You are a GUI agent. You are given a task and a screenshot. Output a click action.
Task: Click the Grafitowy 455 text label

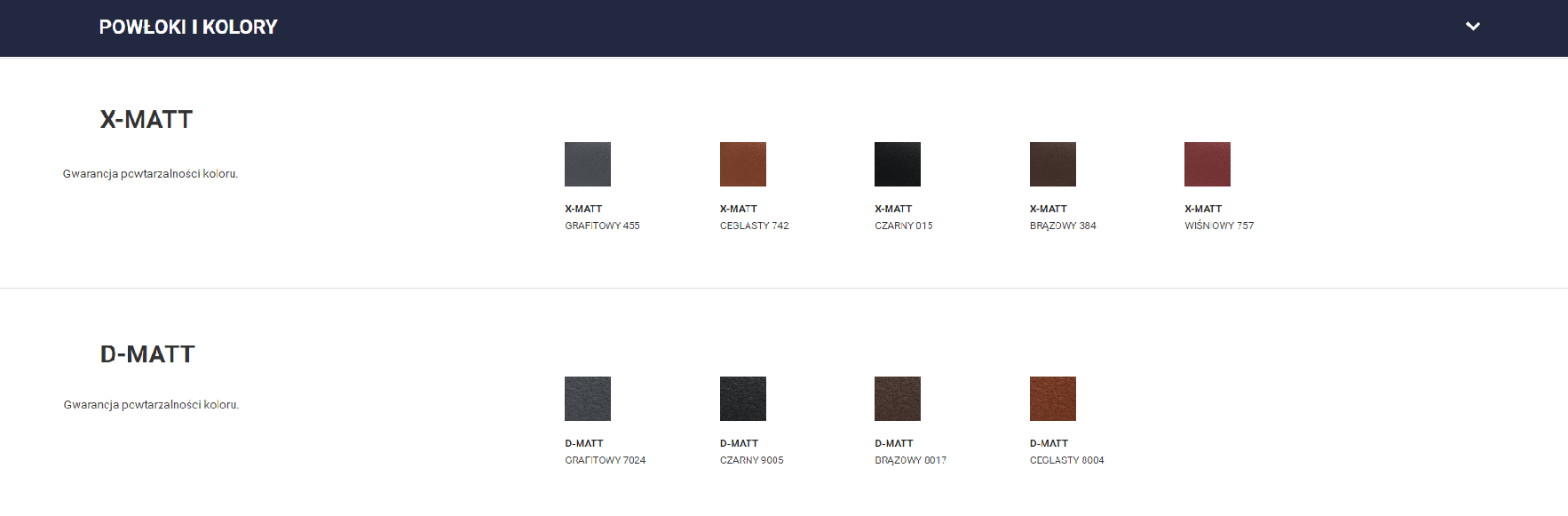coord(602,226)
